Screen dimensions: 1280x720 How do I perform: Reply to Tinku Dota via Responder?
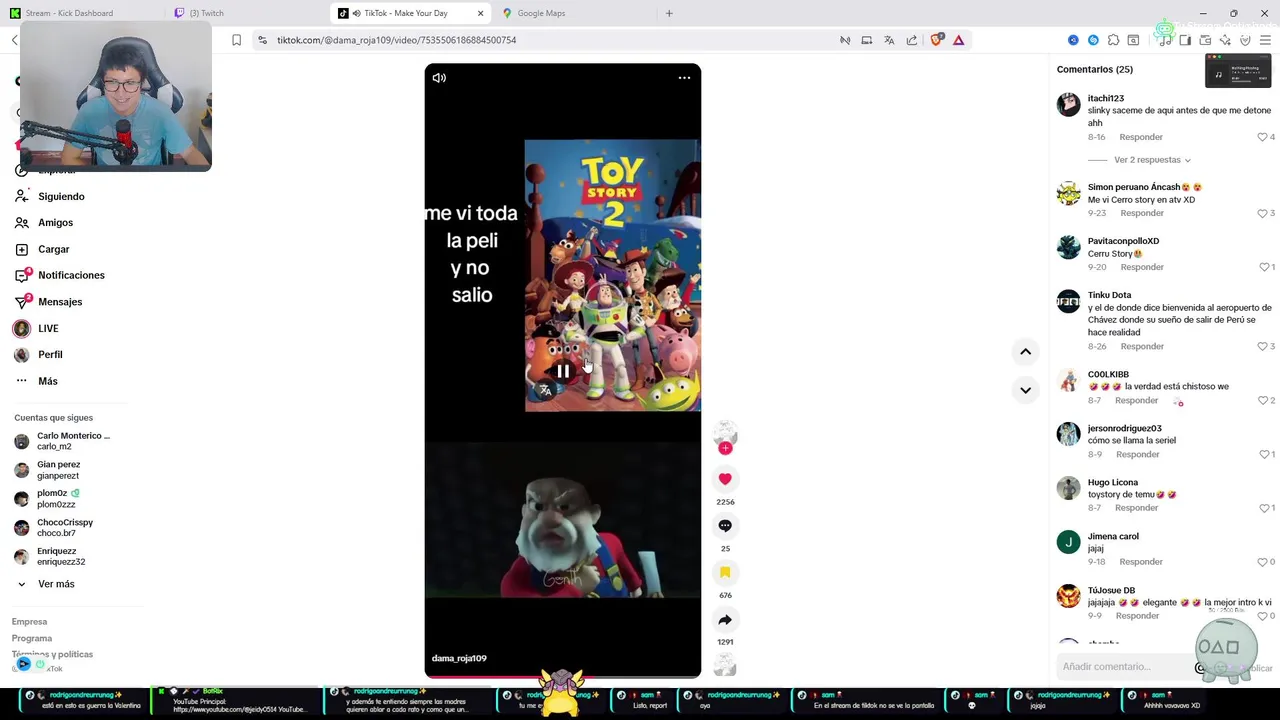pyautogui.click(x=1142, y=346)
